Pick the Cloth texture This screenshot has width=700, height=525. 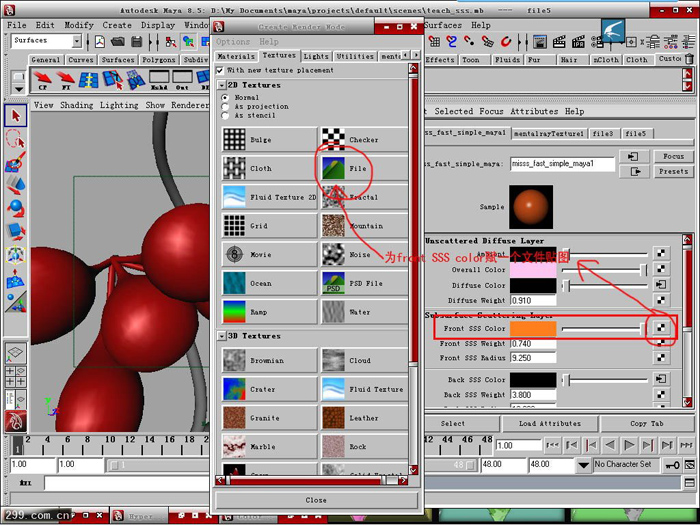click(269, 168)
